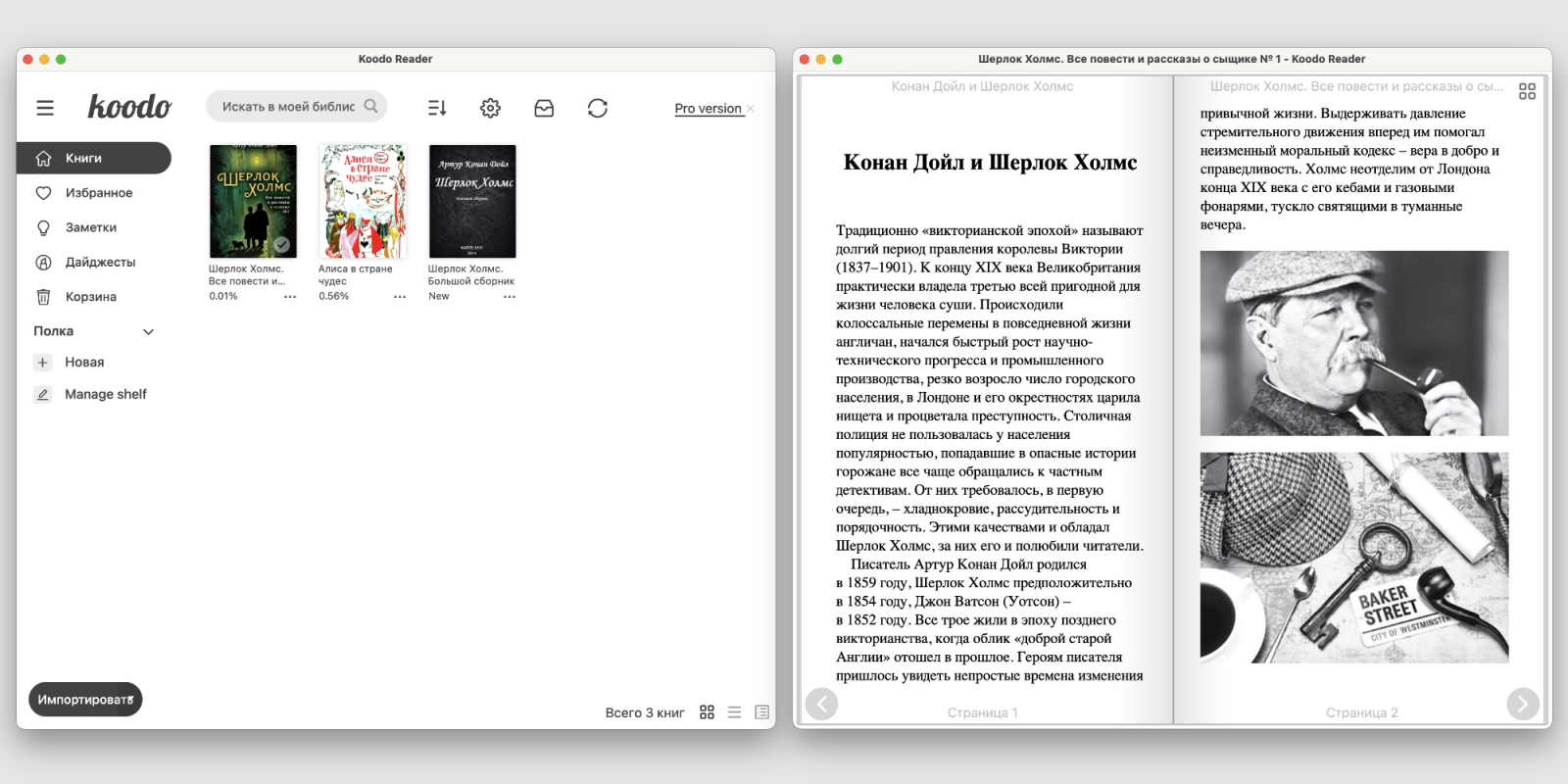The height and width of the screenshot is (784, 1568).
Task: Open settings gear in Koodo toolbar
Action: (490, 108)
